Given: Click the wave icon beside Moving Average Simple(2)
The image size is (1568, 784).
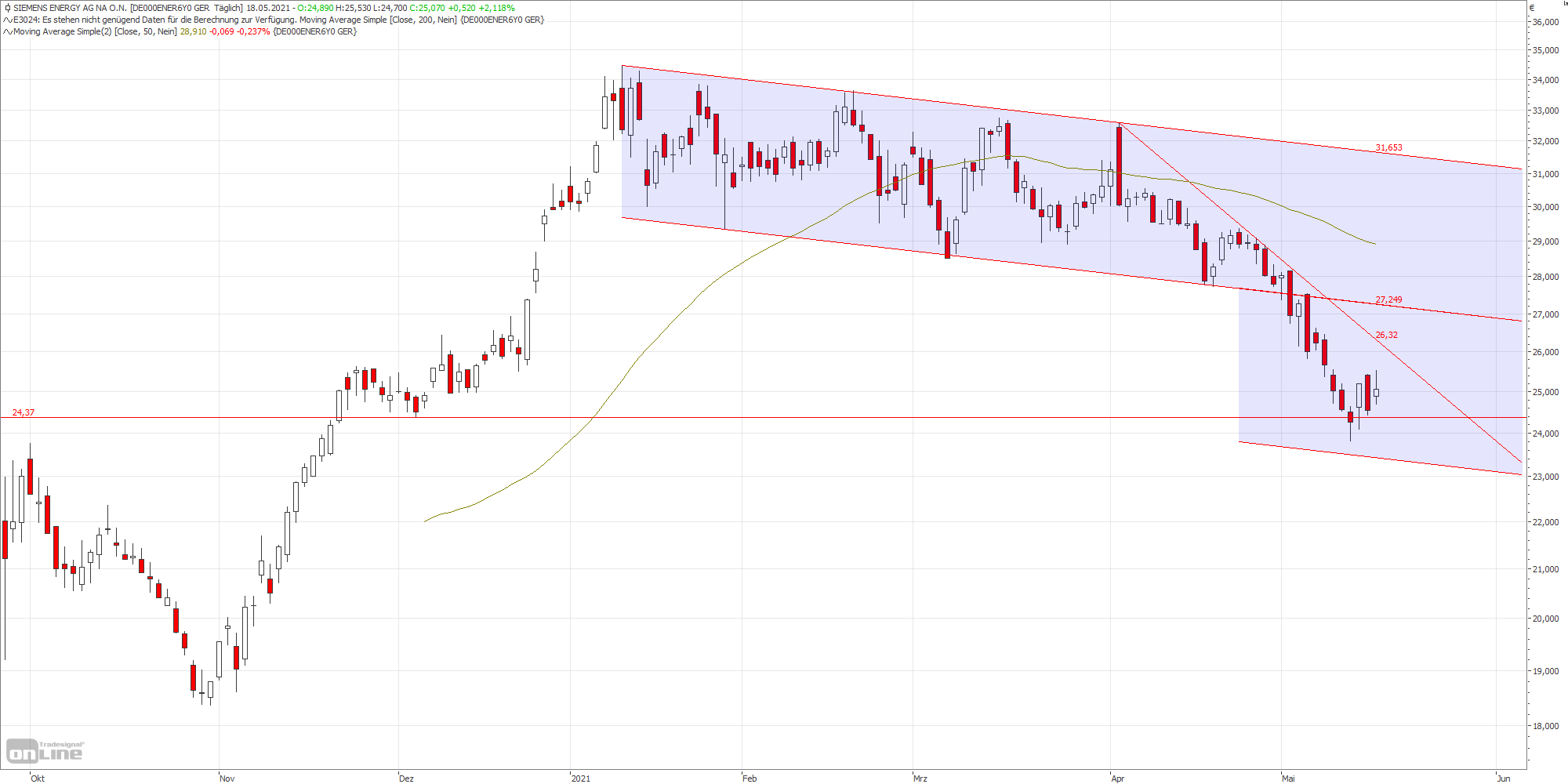Looking at the screenshot, I should [x=7, y=32].
